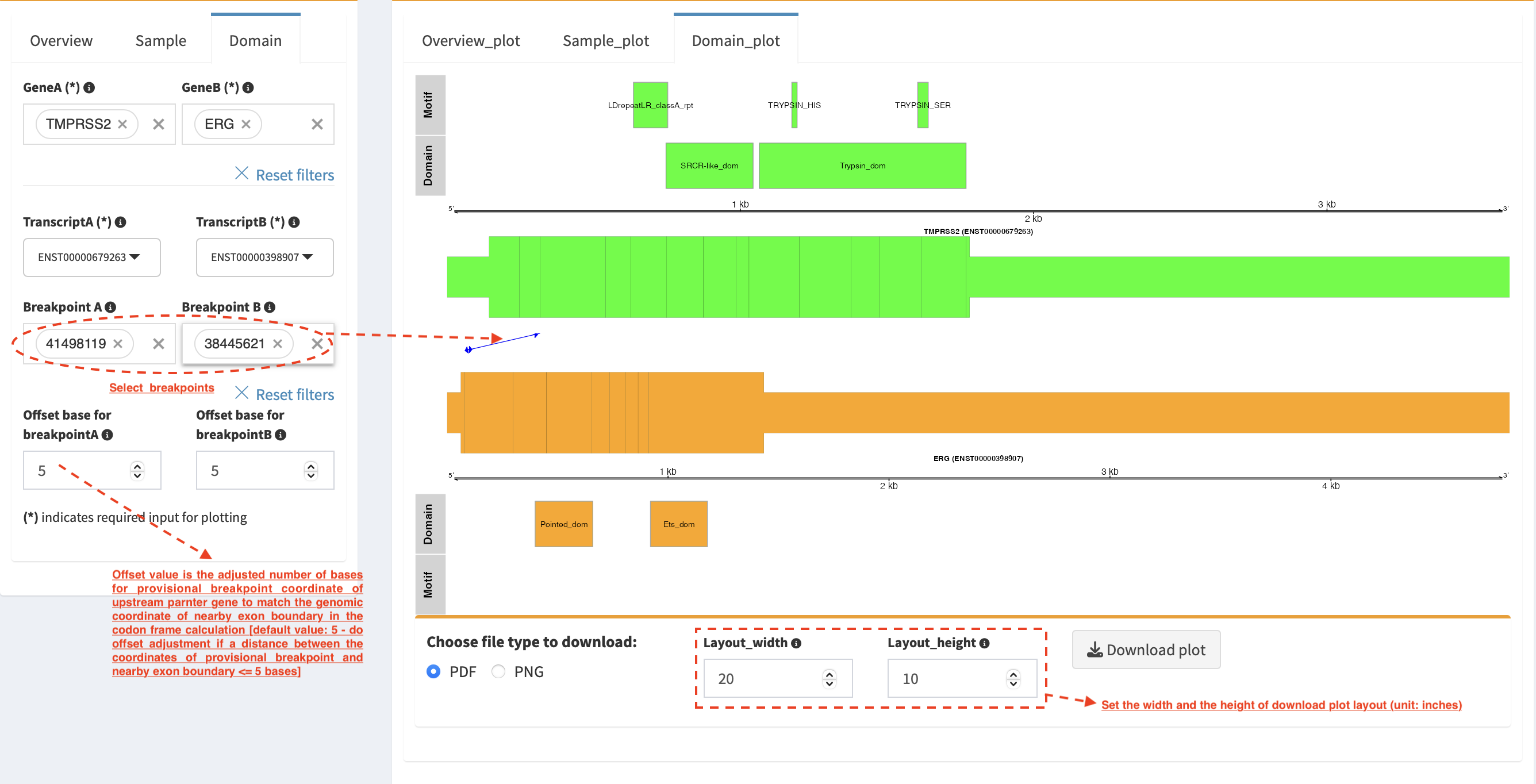Open TranscriptA ENST00000679263 dropdown
Screen dimensions: 1536x784
92,257
